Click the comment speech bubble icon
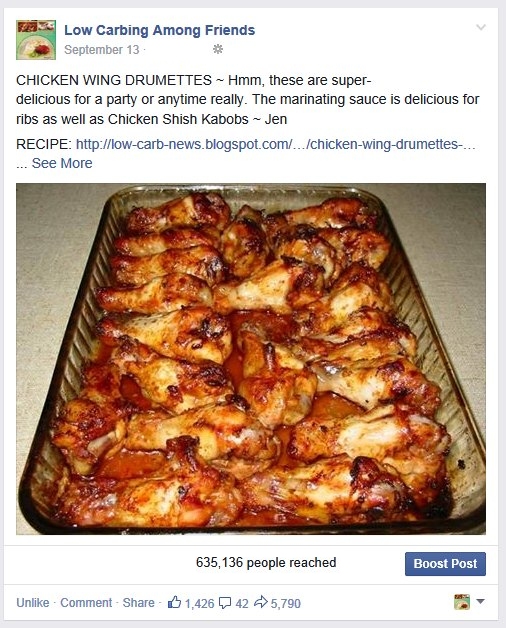Viewport: 506px width, 628px height. pos(225,602)
